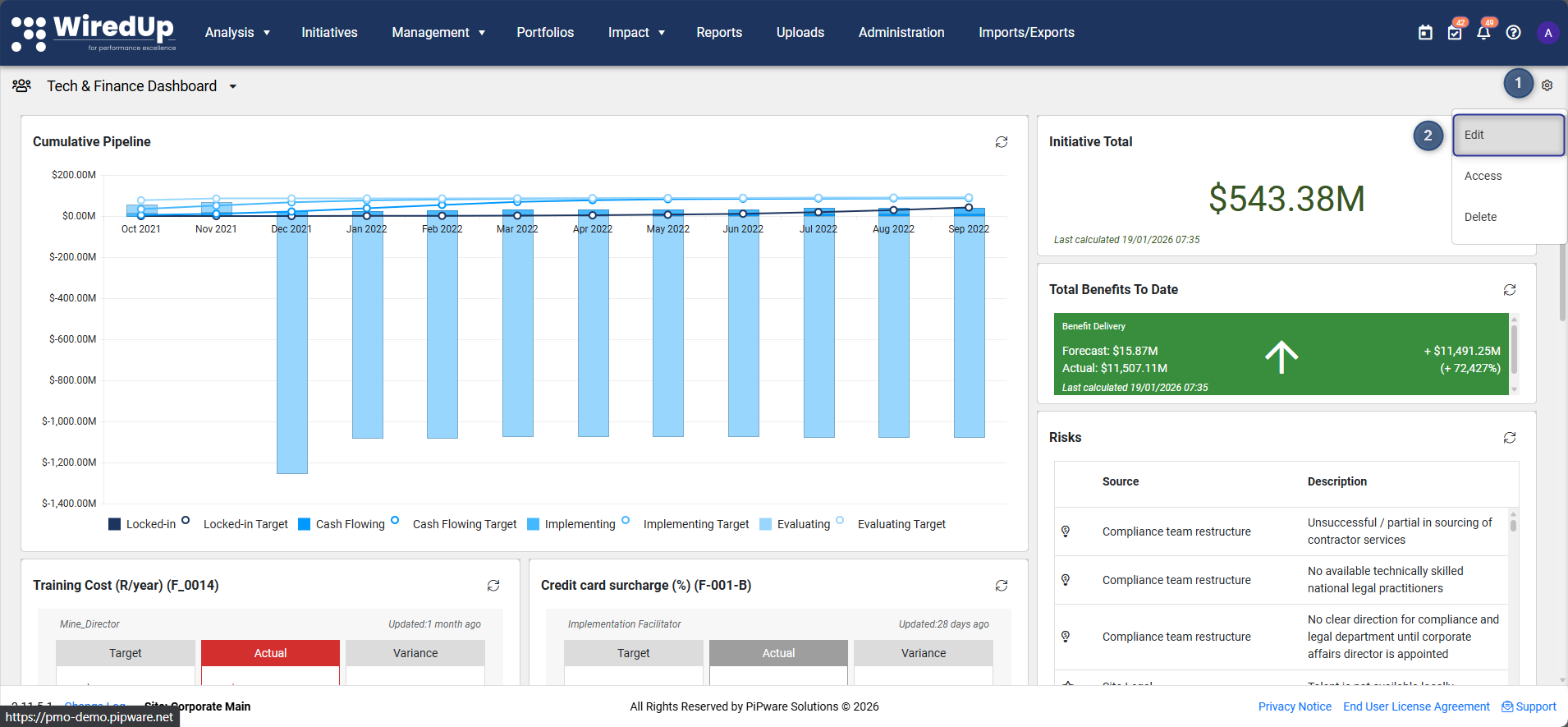
Task: Open the Administration menu item
Action: click(901, 33)
